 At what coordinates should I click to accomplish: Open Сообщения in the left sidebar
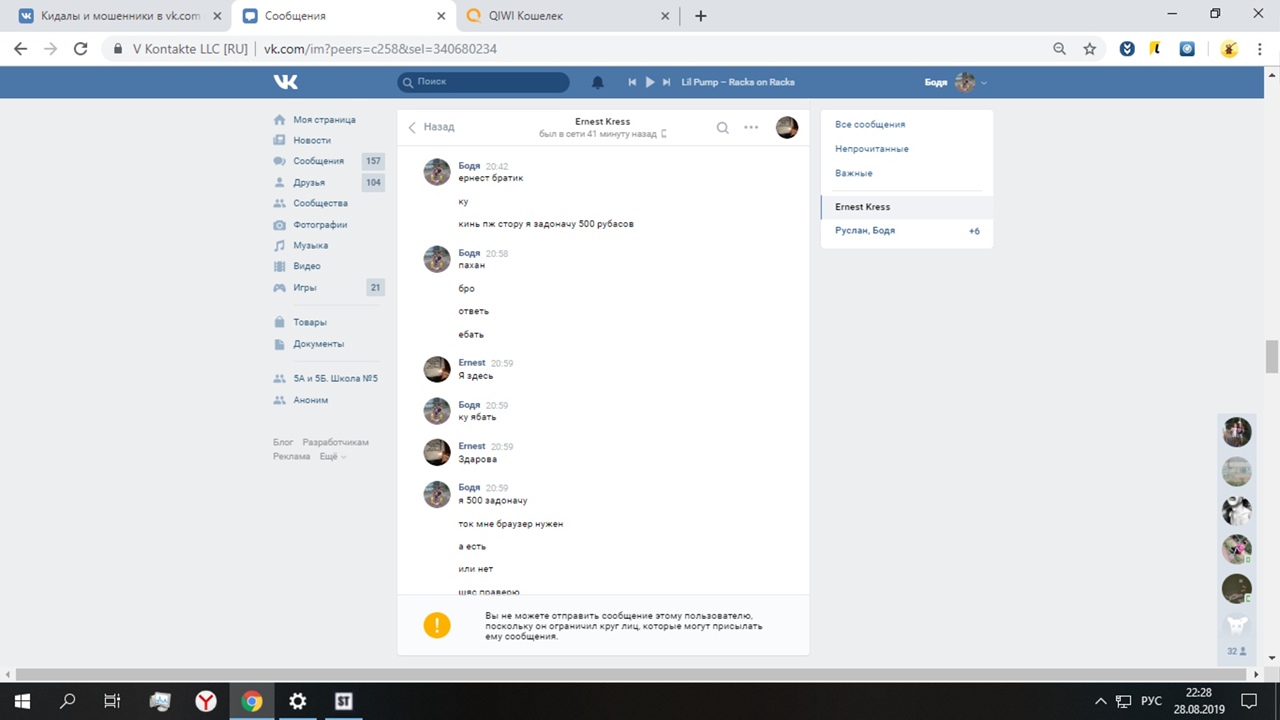pyautogui.click(x=318, y=161)
